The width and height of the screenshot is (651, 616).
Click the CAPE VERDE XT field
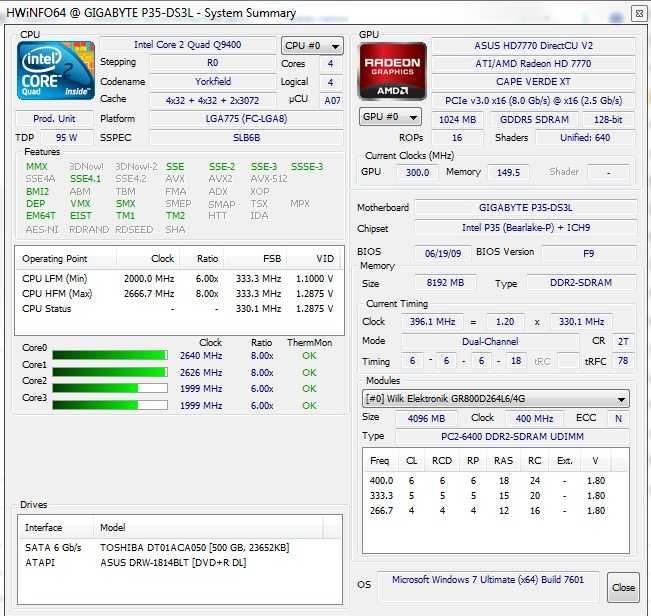pyautogui.click(x=534, y=82)
